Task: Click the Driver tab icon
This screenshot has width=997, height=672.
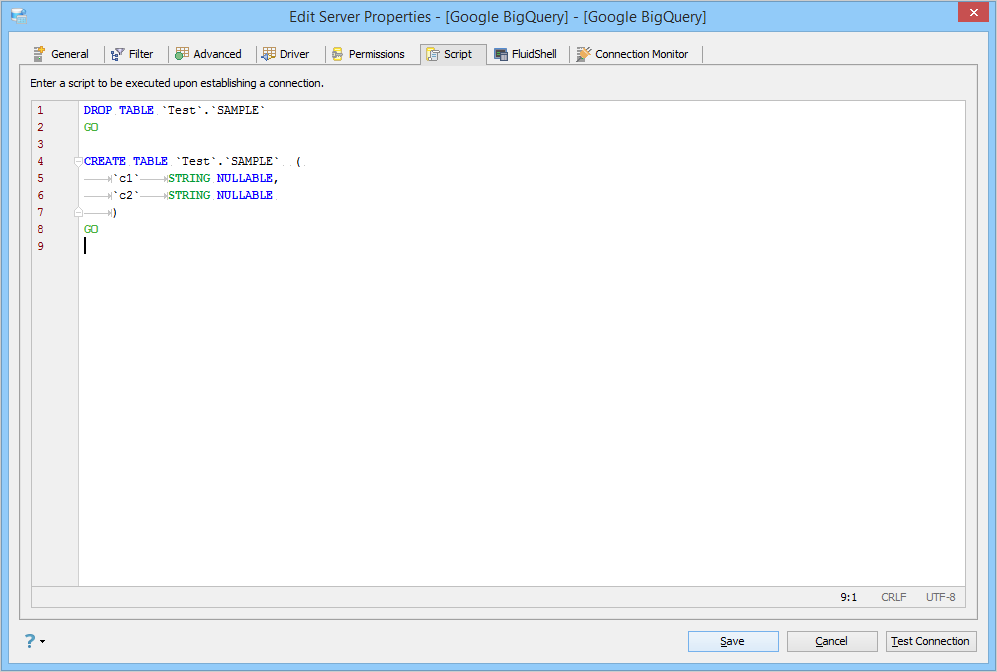Action: point(269,54)
